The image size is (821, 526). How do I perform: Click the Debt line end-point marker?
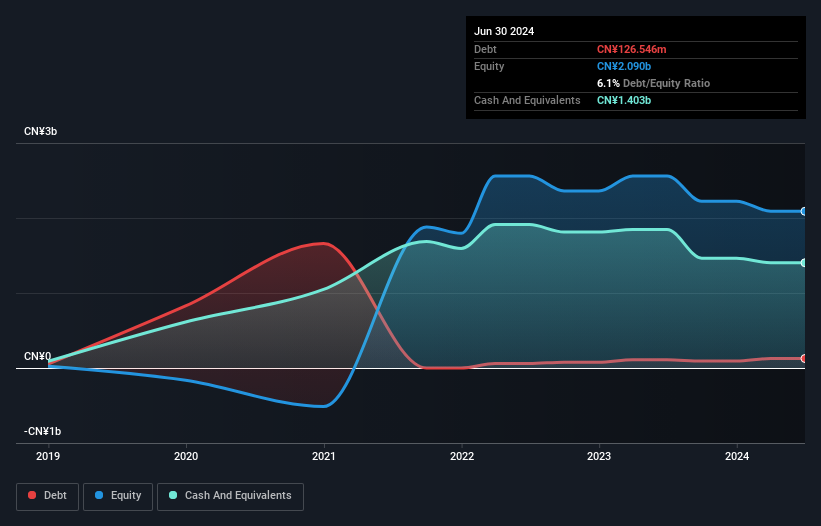tap(804, 359)
